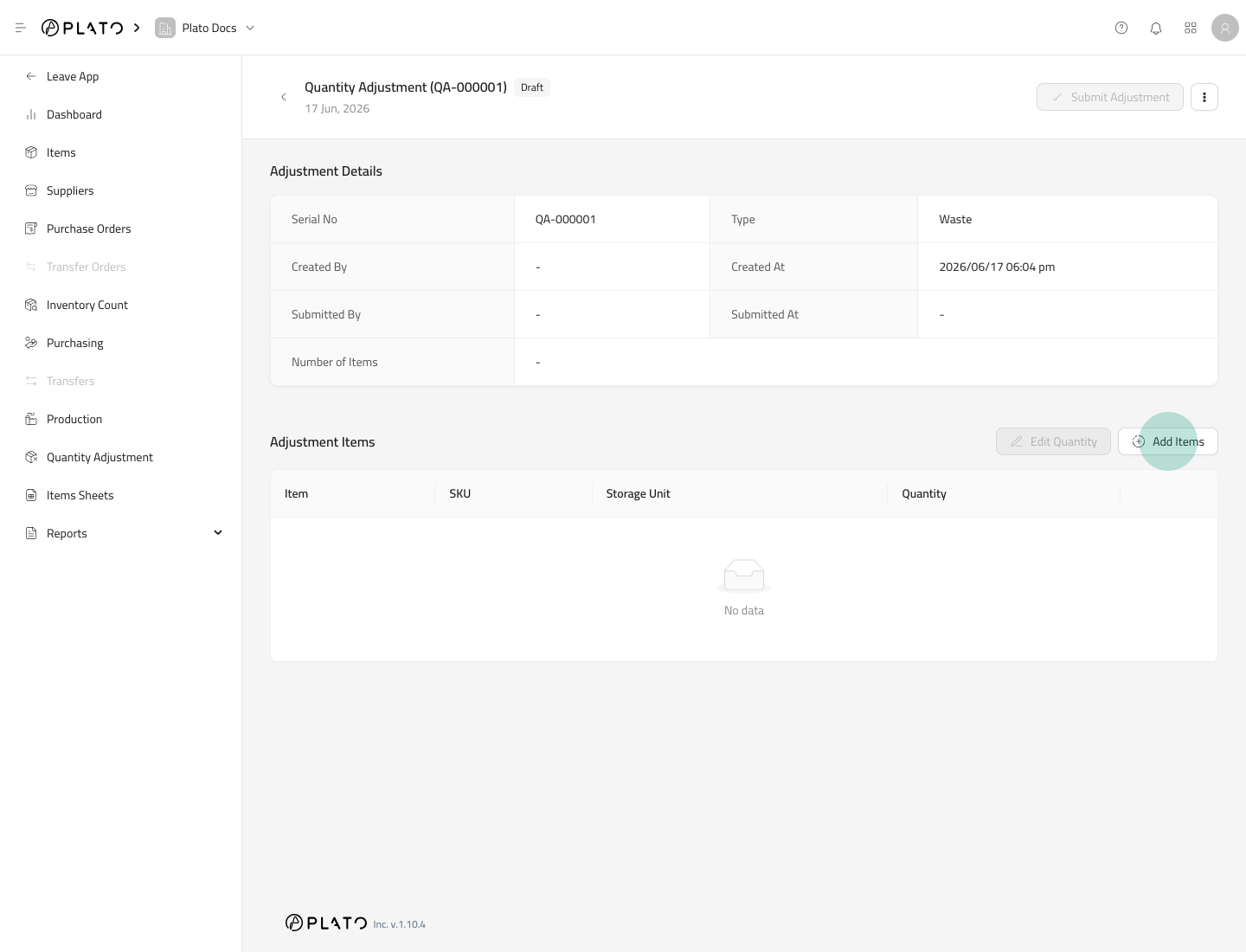The height and width of the screenshot is (952, 1246).
Task: Click the Number of Items label
Action: 335,362
